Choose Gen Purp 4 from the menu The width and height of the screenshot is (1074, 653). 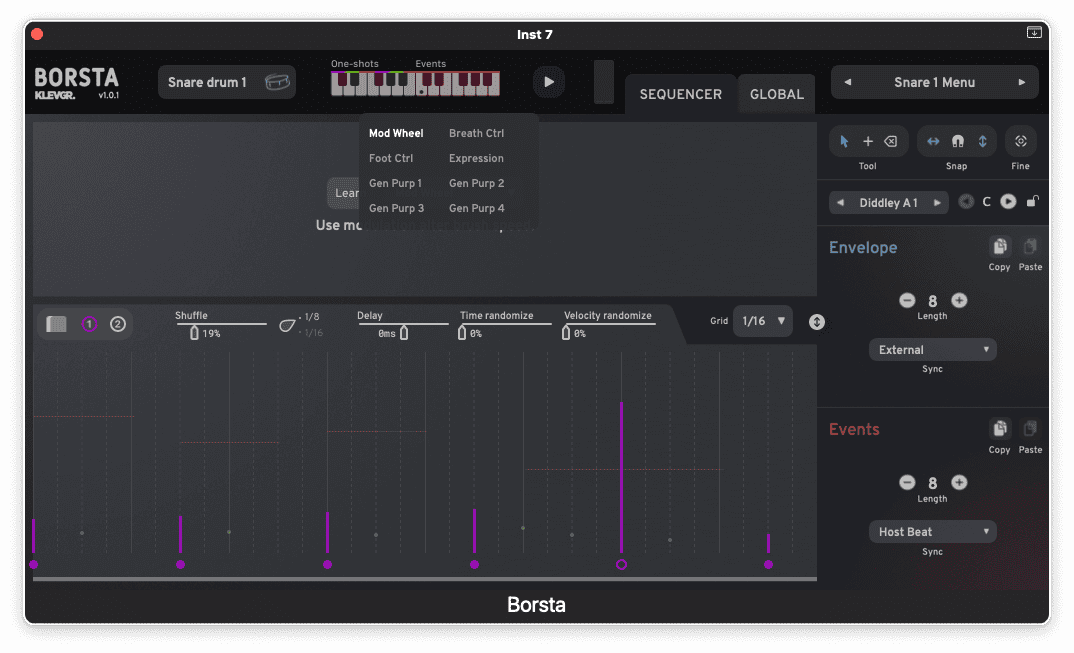tap(476, 208)
